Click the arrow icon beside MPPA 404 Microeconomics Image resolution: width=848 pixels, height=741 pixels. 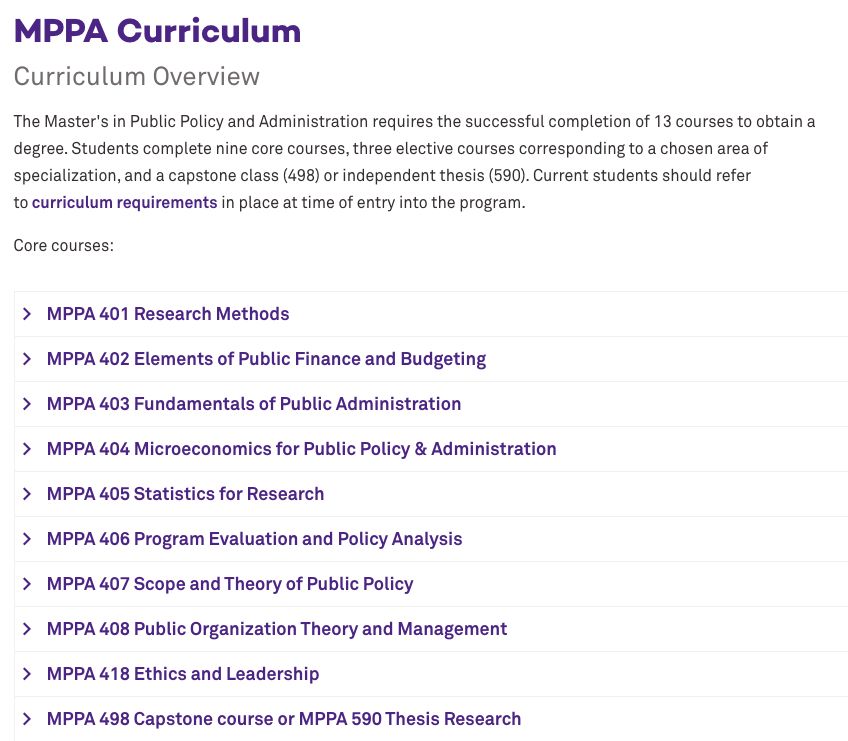27,449
